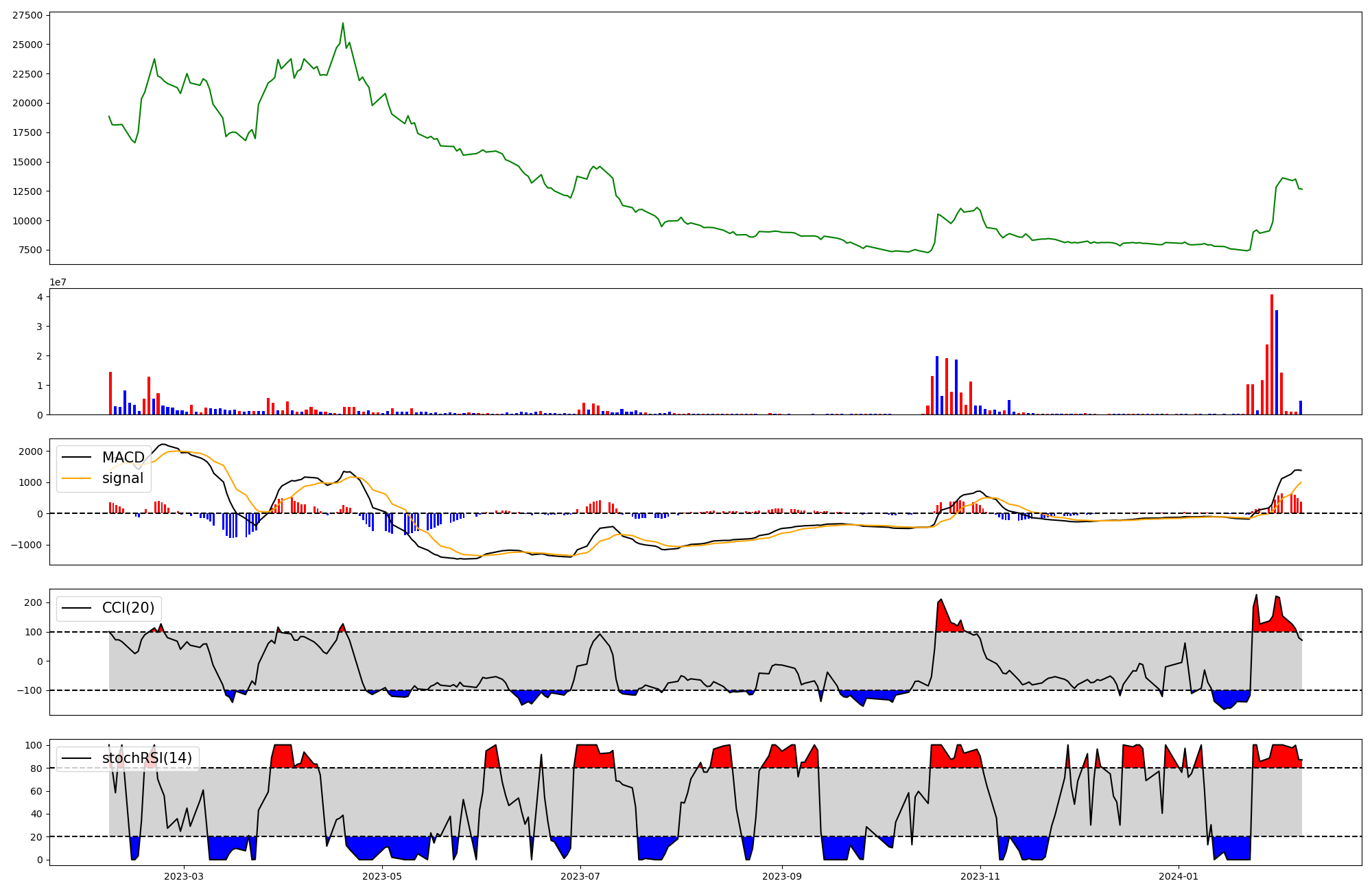Click the 2023-03 date tick label
Image resolution: width=1372 pixels, height=892 pixels.
[184, 876]
